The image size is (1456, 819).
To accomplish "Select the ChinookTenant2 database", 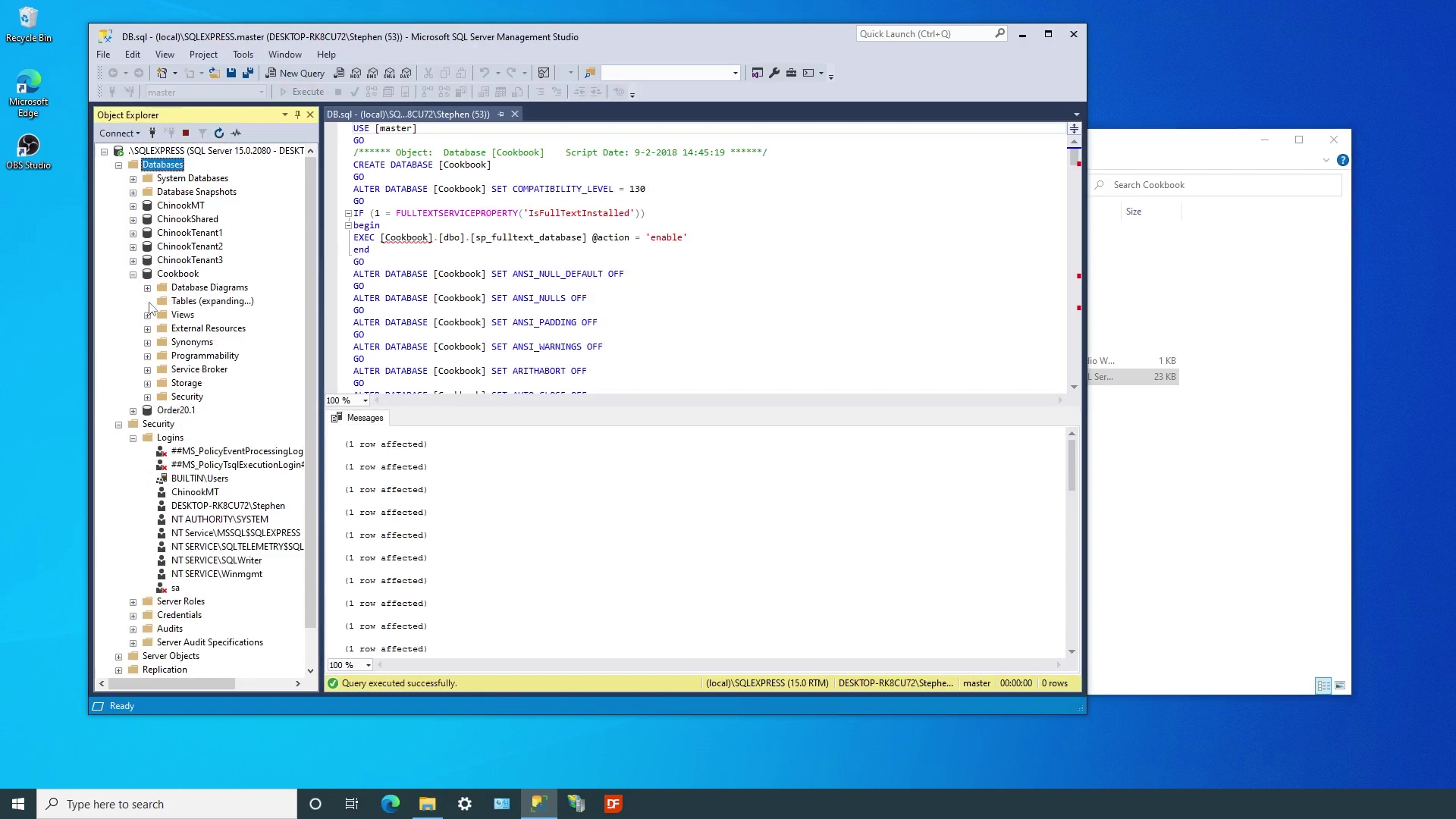I will (190, 246).
